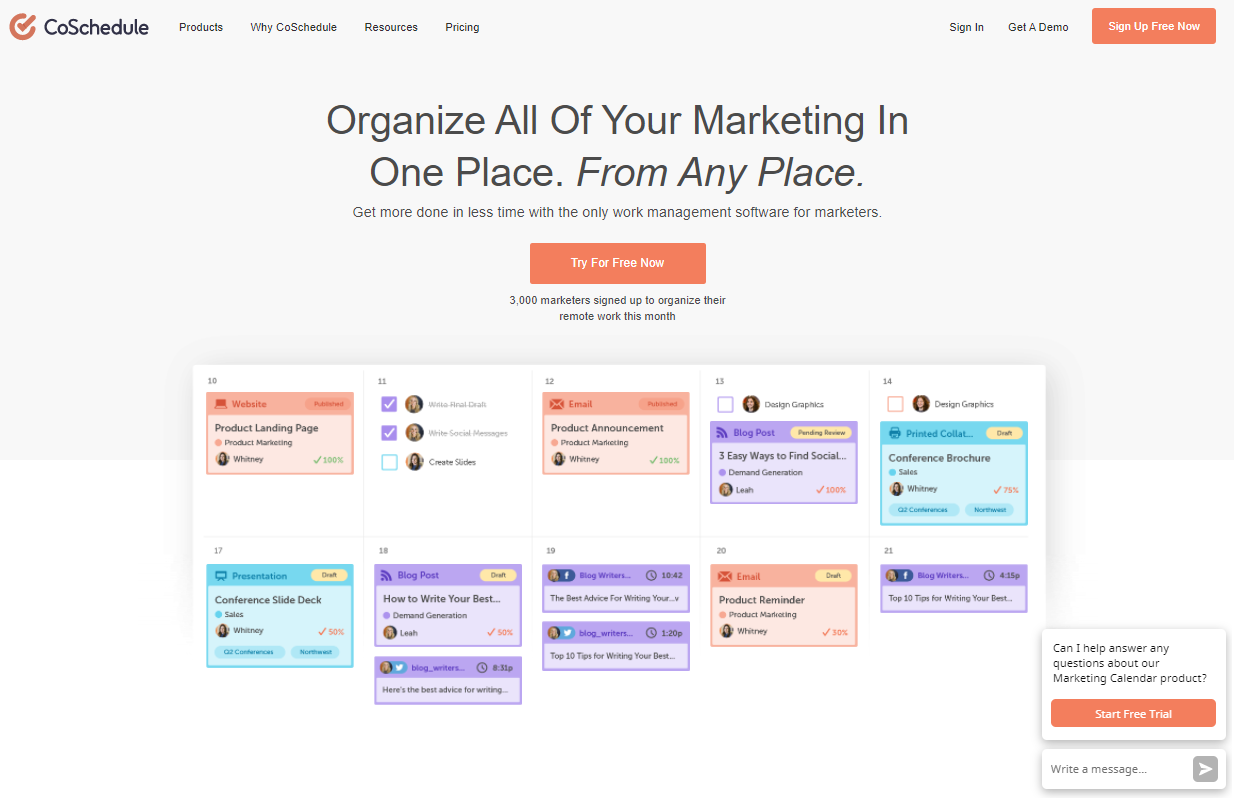Click the Try For Free Now button

tap(618, 263)
